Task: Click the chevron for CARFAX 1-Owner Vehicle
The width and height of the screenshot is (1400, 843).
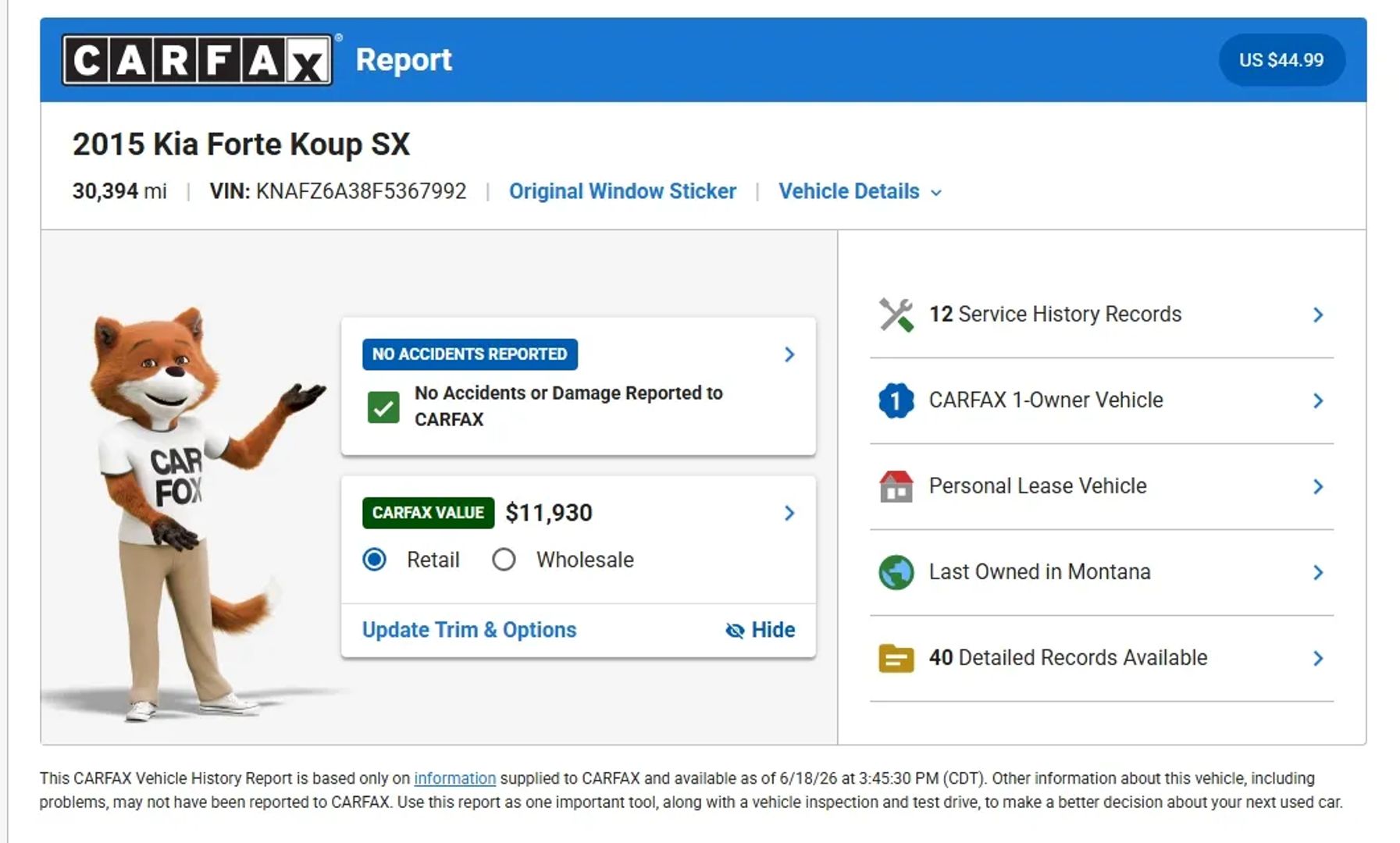Action: click(1318, 400)
